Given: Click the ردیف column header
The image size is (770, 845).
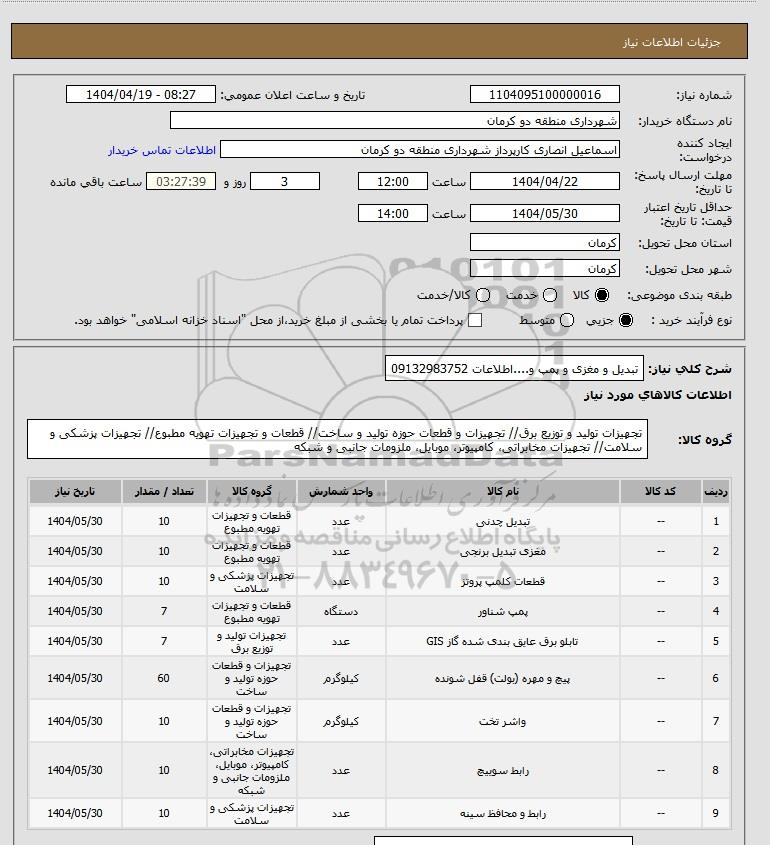Looking at the screenshot, I should 716,491.
